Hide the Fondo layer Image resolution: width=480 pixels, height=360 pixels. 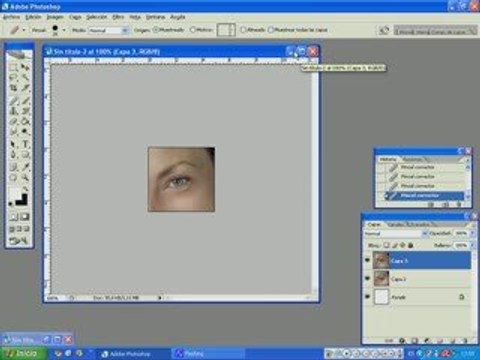pos(368,296)
